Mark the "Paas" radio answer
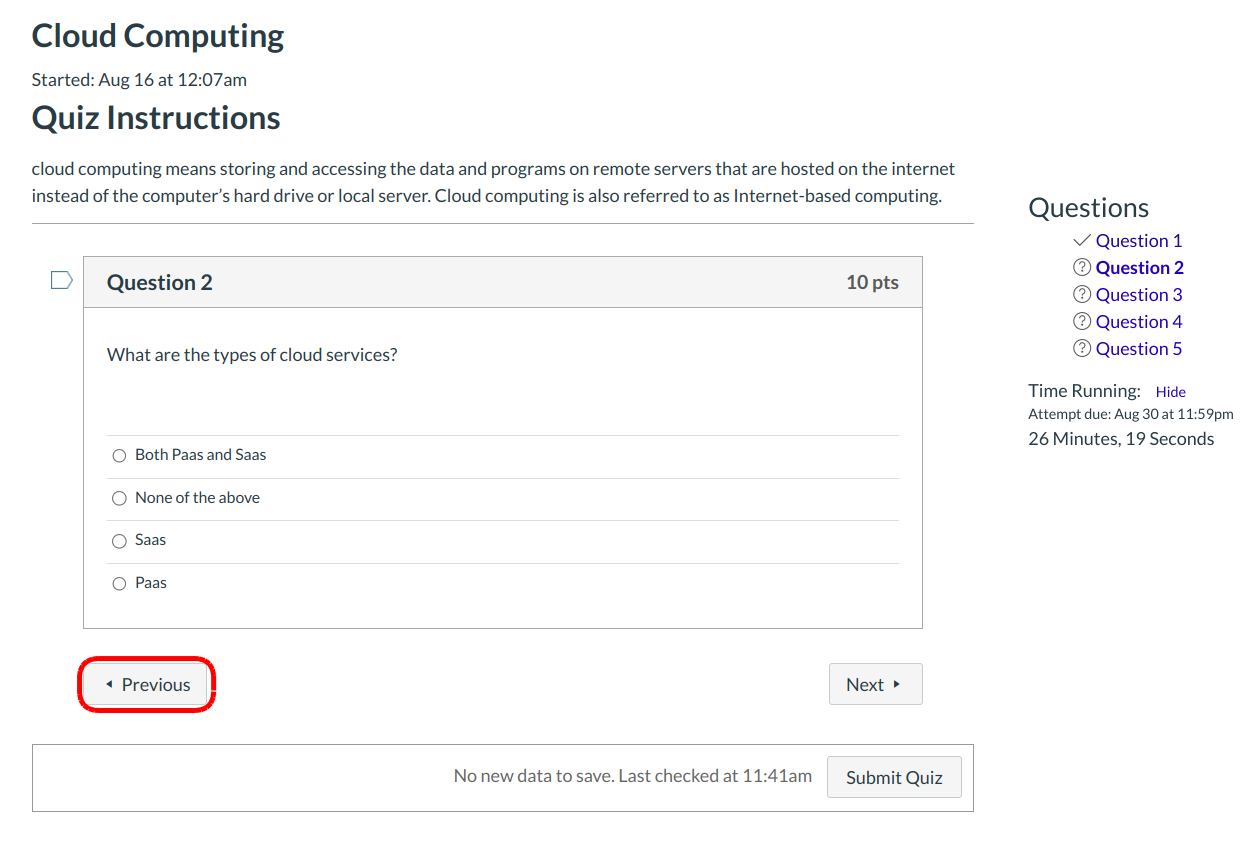Viewport: 1258px width, 853px height. click(x=119, y=584)
